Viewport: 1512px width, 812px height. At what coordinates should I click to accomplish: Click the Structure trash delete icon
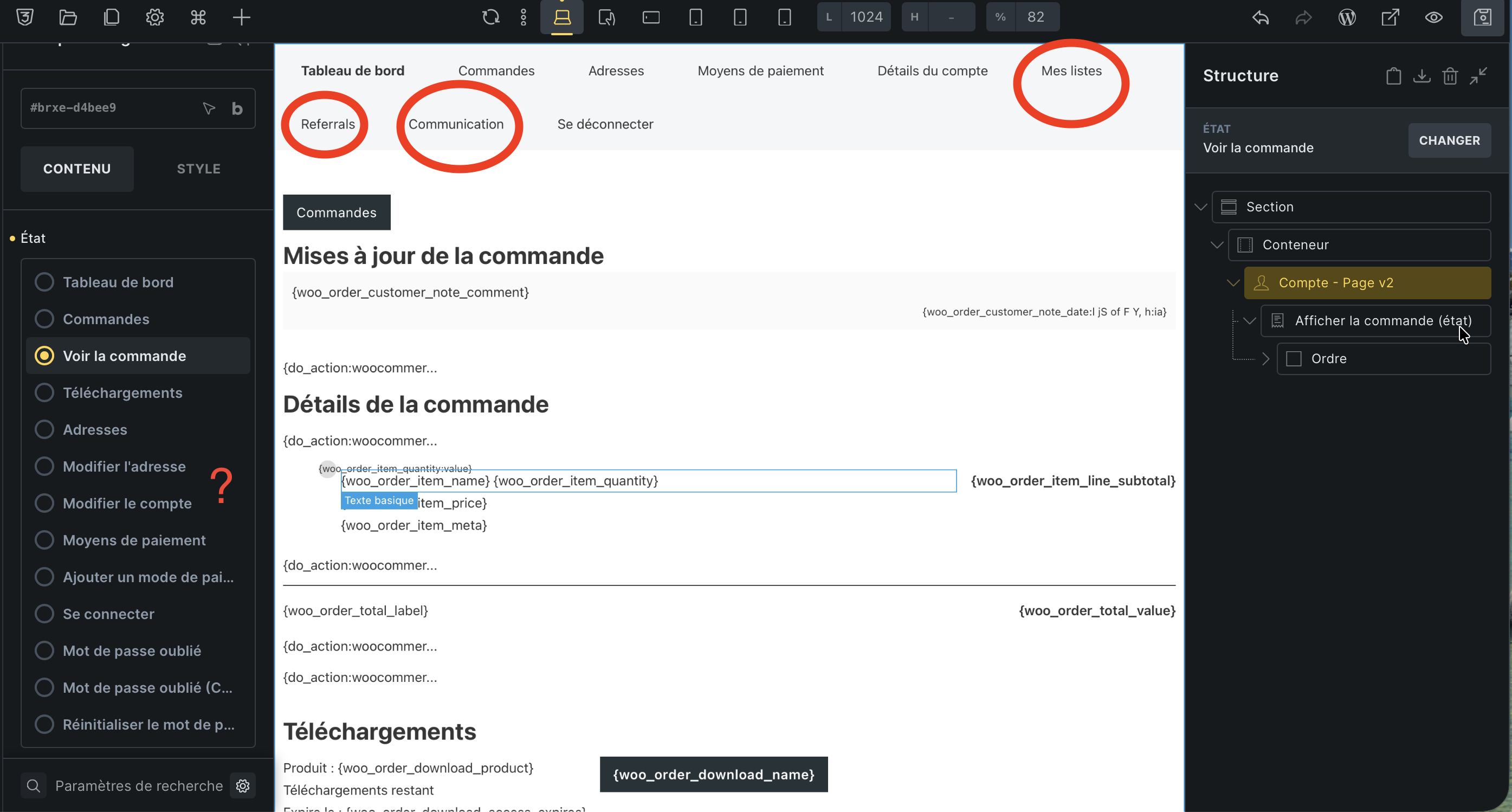click(x=1450, y=76)
